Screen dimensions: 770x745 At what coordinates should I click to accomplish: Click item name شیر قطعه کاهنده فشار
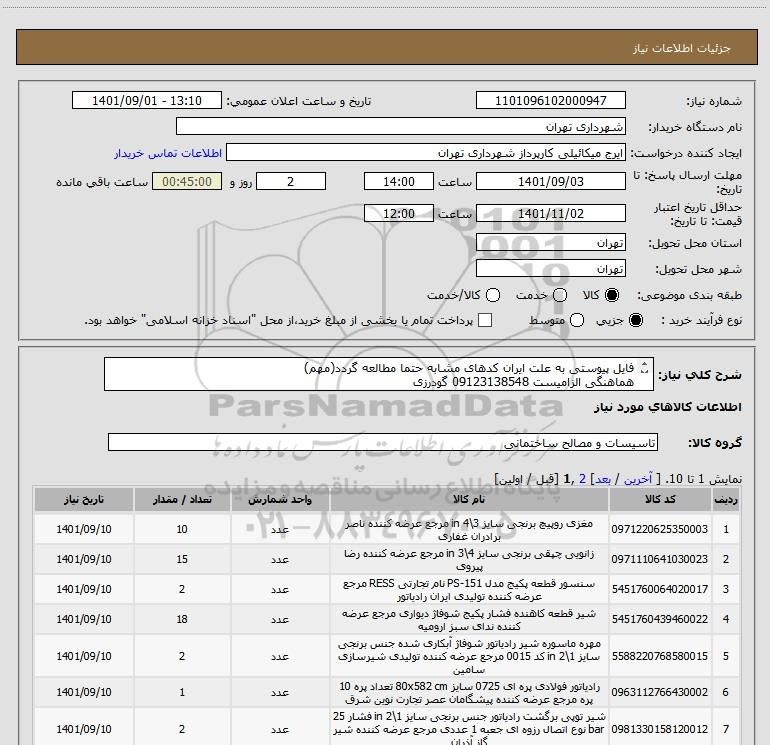(469, 620)
